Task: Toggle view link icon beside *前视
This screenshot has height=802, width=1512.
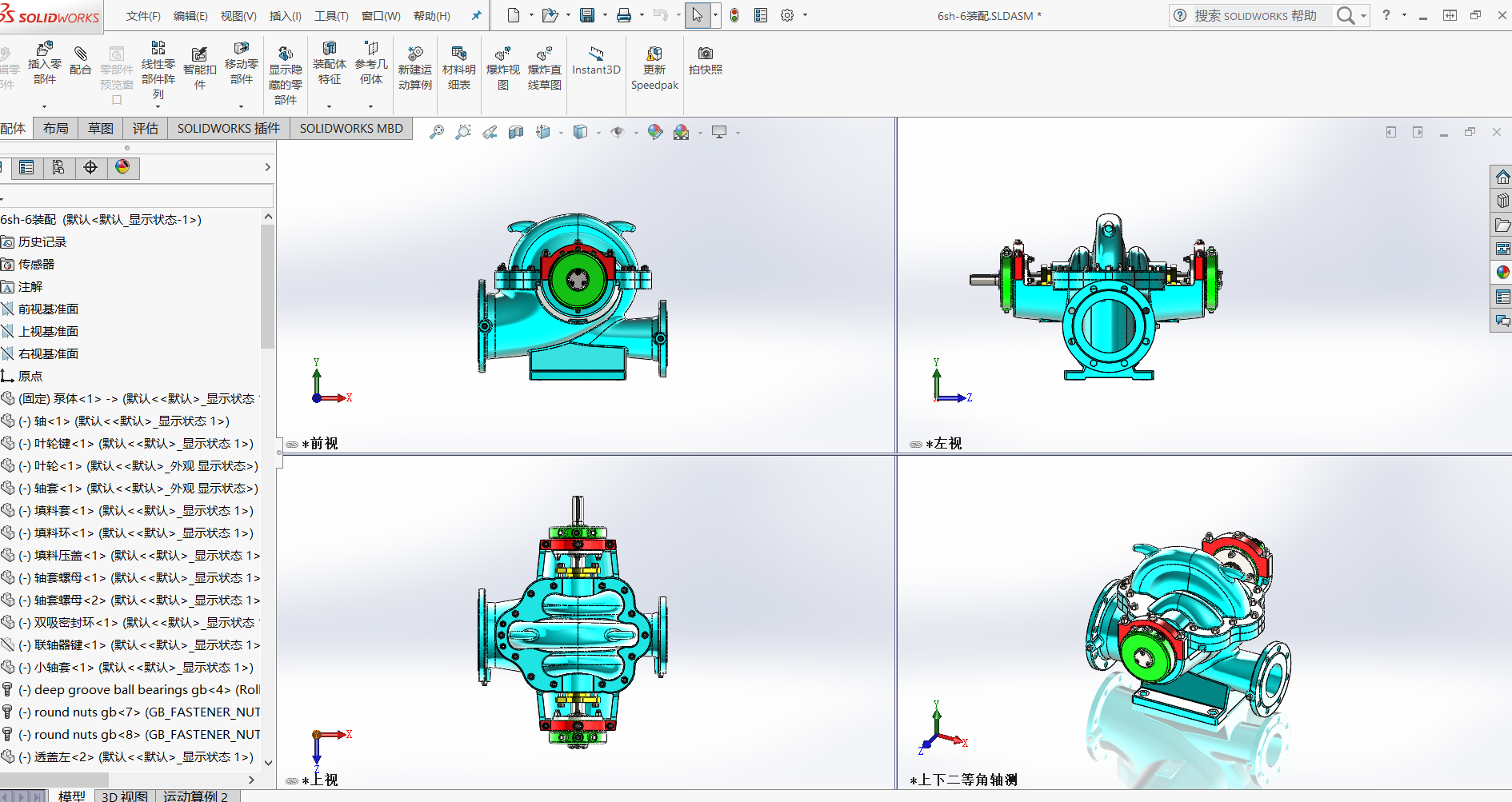Action: (x=292, y=445)
